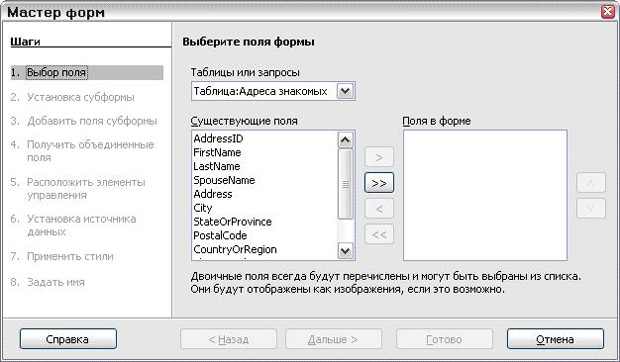Viewport: 620px width, 362px height.
Task: Remove all fields with the << button
Action: (x=379, y=235)
